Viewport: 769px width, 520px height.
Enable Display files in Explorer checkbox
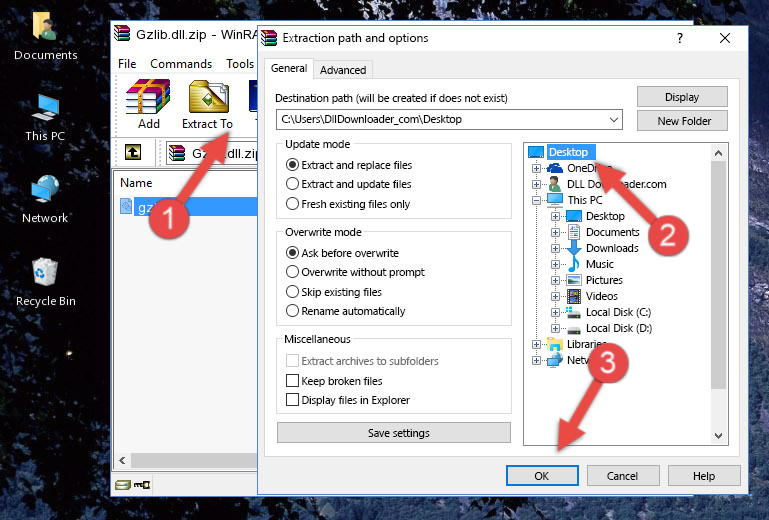[292, 400]
